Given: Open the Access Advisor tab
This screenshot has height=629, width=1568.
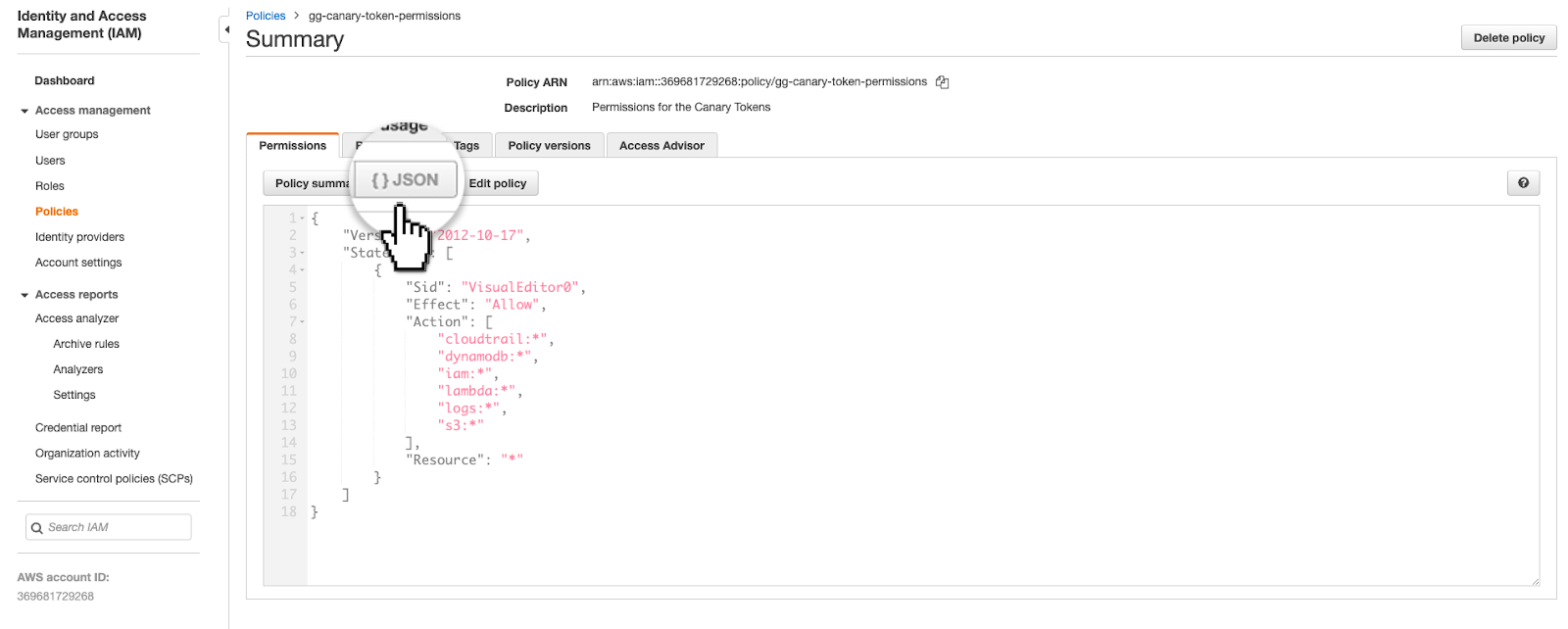Looking at the screenshot, I should tap(661, 145).
